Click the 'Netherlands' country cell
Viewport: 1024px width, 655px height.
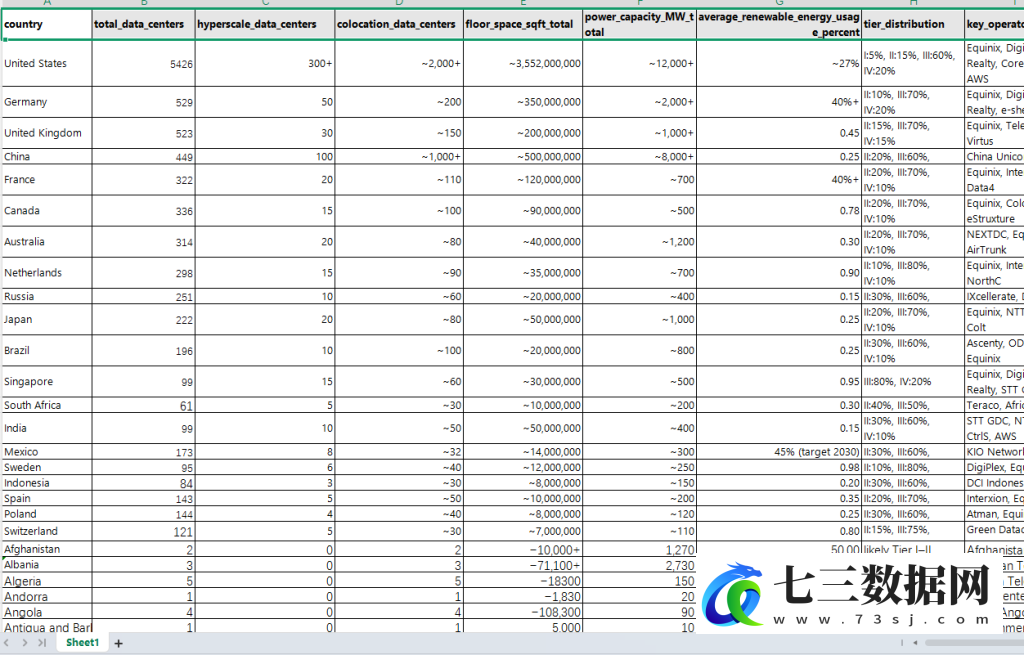[47, 273]
